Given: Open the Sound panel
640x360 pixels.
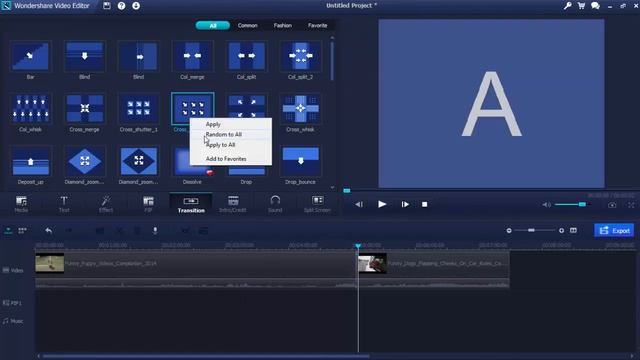Looking at the screenshot, I should point(275,204).
